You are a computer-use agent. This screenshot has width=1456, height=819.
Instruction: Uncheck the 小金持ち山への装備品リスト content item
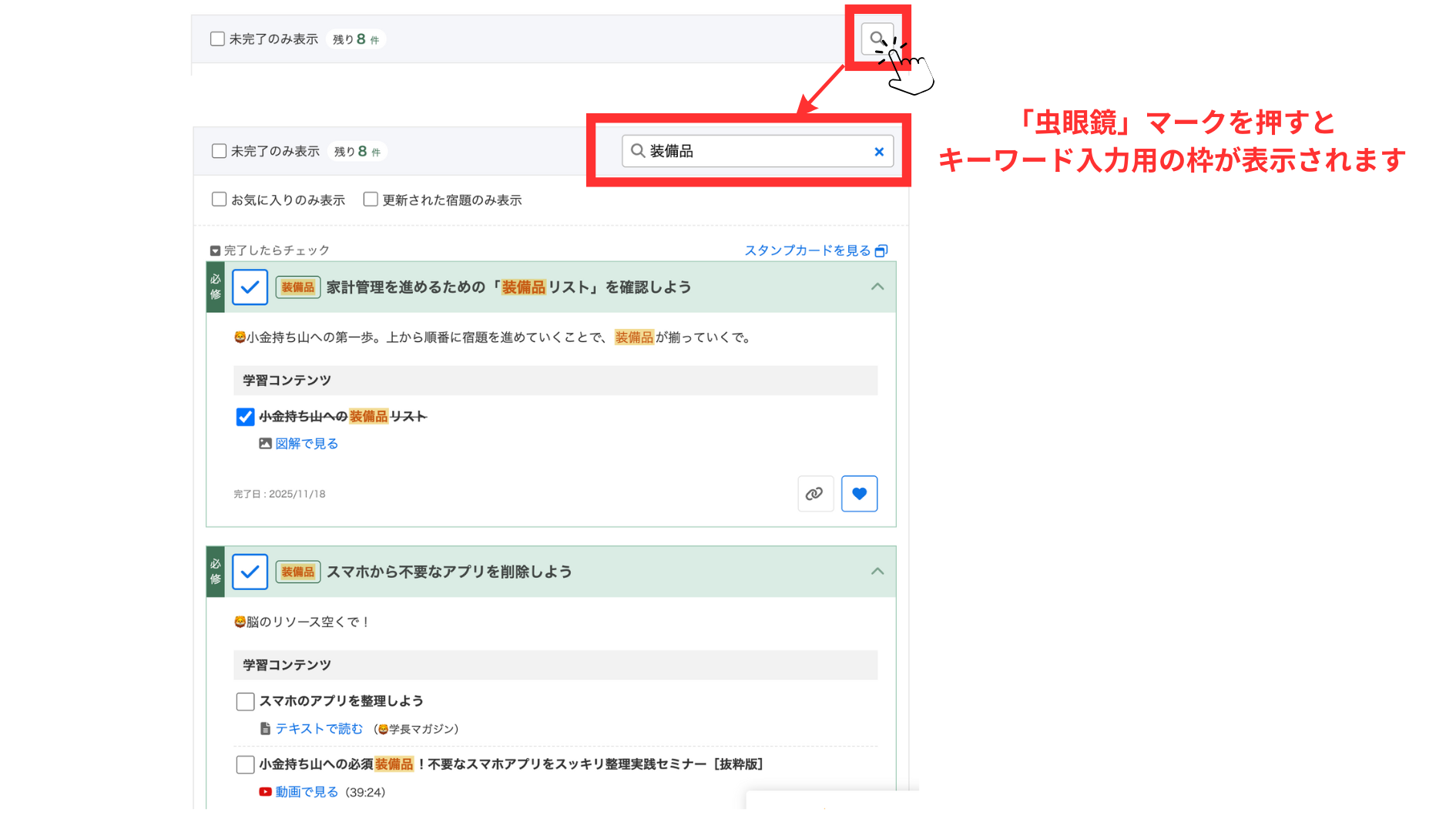coord(245,417)
